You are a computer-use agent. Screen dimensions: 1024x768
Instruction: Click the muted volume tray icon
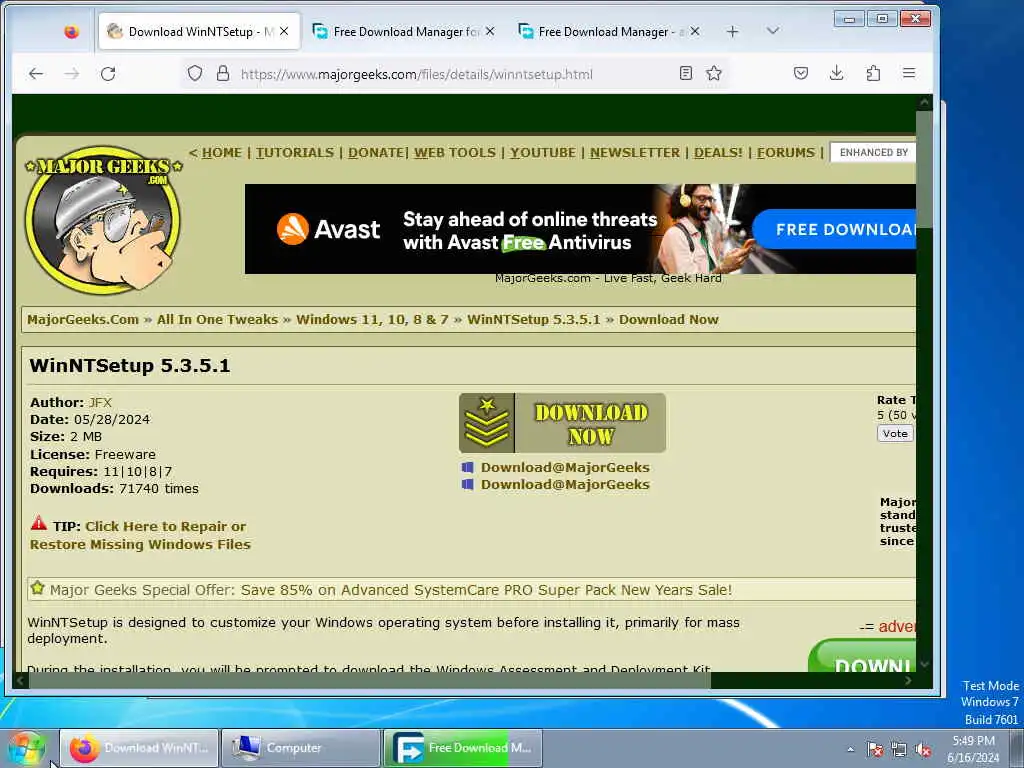pos(923,750)
